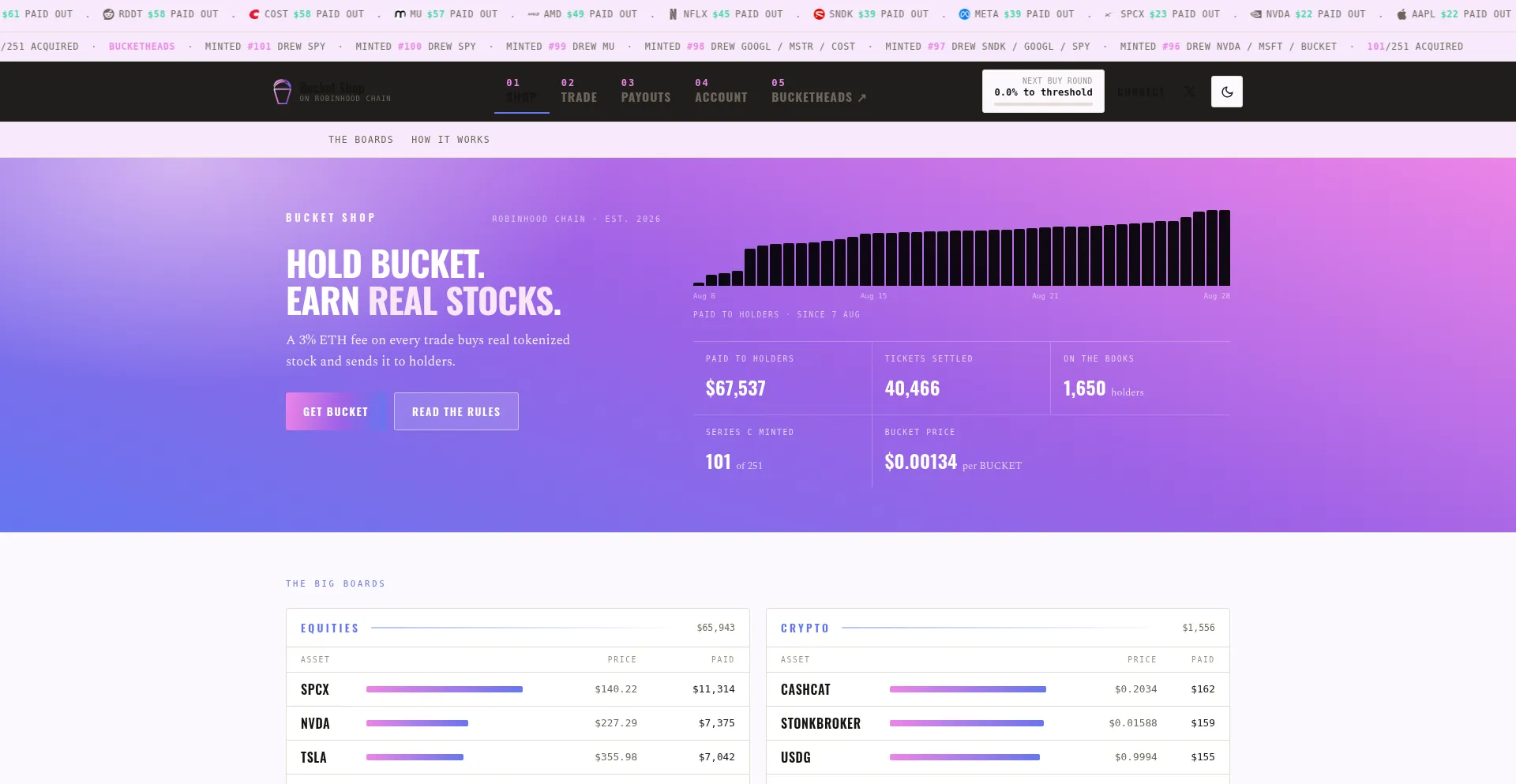
Task: Click the pink BUCKETHEADS ticker link
Action: coord(142,47)
